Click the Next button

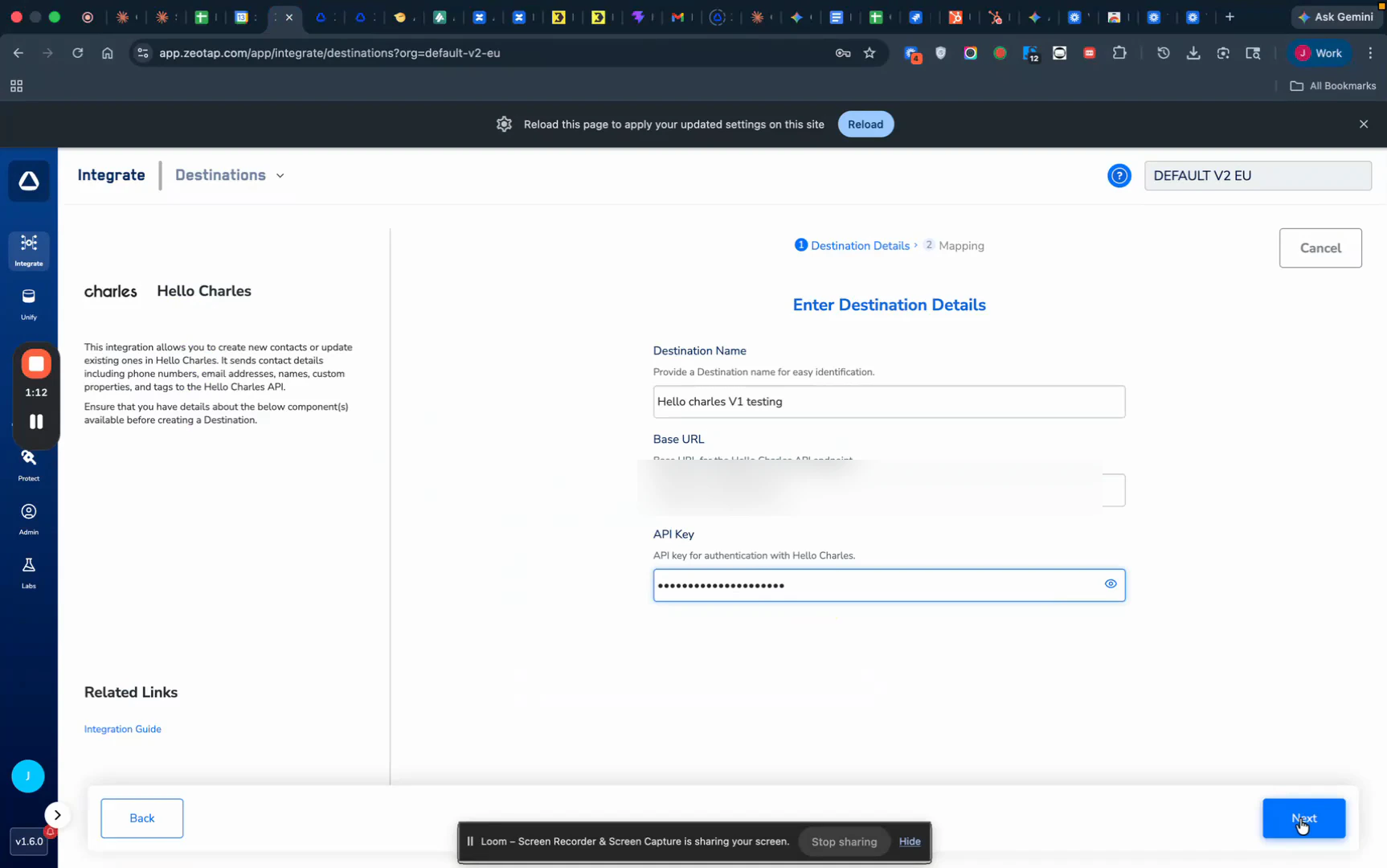coord(1303,818)
